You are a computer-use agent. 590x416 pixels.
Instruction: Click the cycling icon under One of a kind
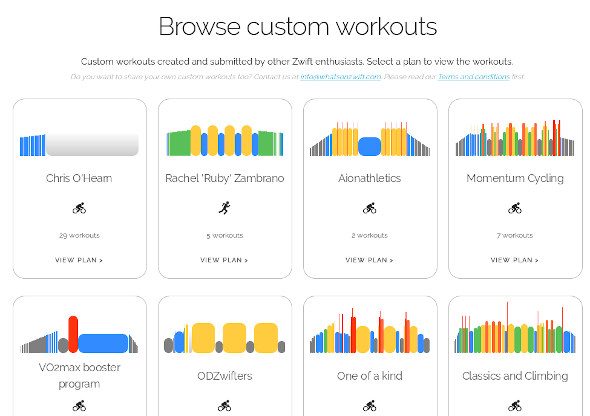370,406
